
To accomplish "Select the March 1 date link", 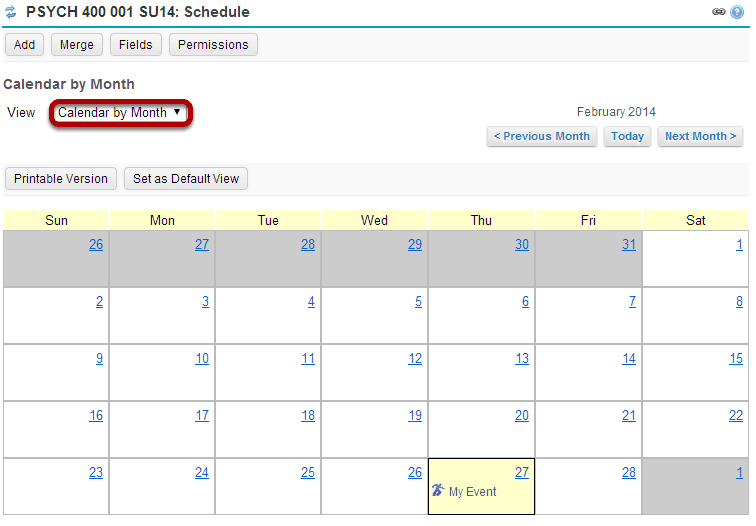I will (739, 472).
